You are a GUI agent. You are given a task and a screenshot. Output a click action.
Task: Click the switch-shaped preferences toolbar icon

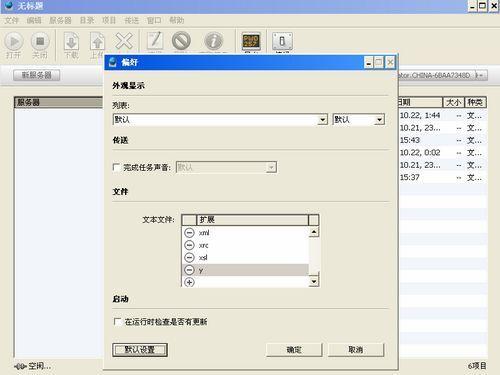point(282,41)
